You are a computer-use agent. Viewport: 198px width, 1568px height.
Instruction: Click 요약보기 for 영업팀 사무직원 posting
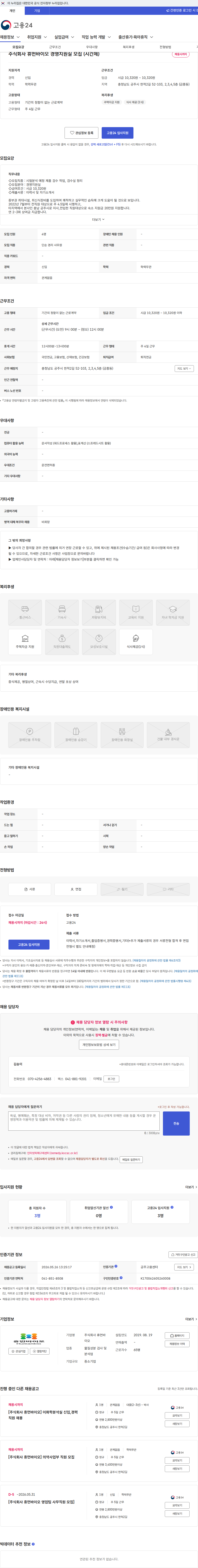click(177, 1505)
